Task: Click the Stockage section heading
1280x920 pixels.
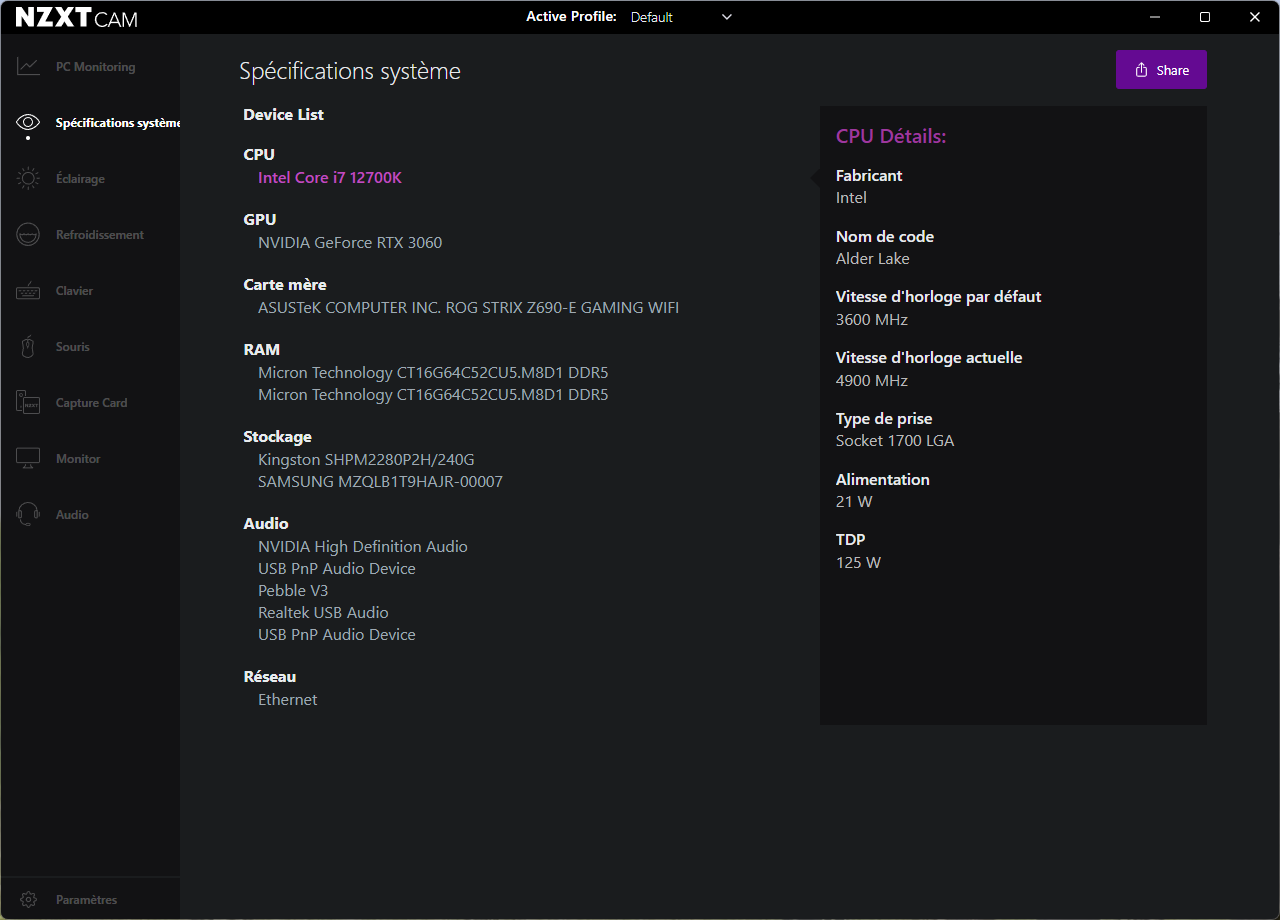Action: point(278,437)
